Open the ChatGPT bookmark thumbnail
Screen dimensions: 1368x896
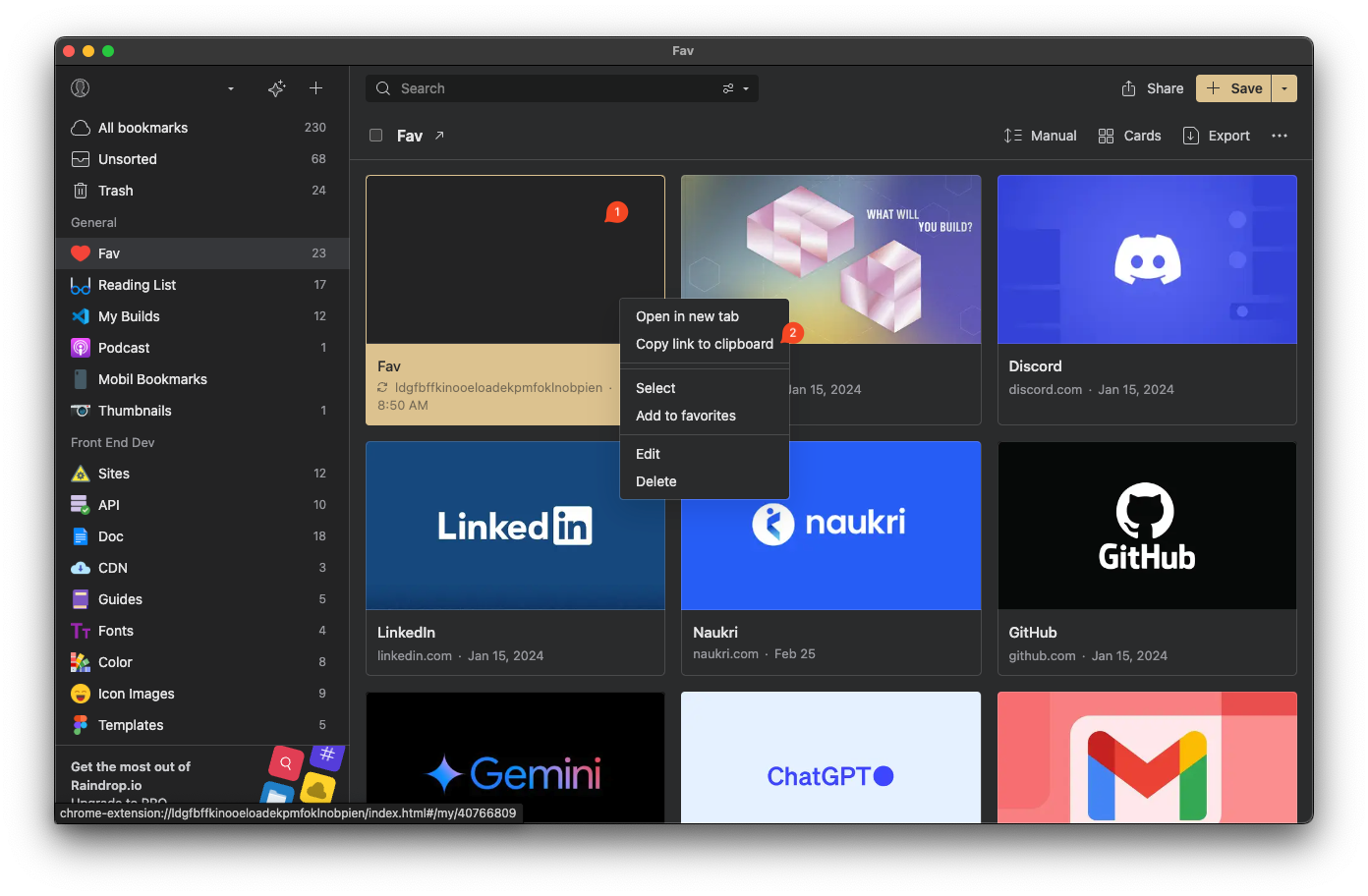tap(830, 757)
